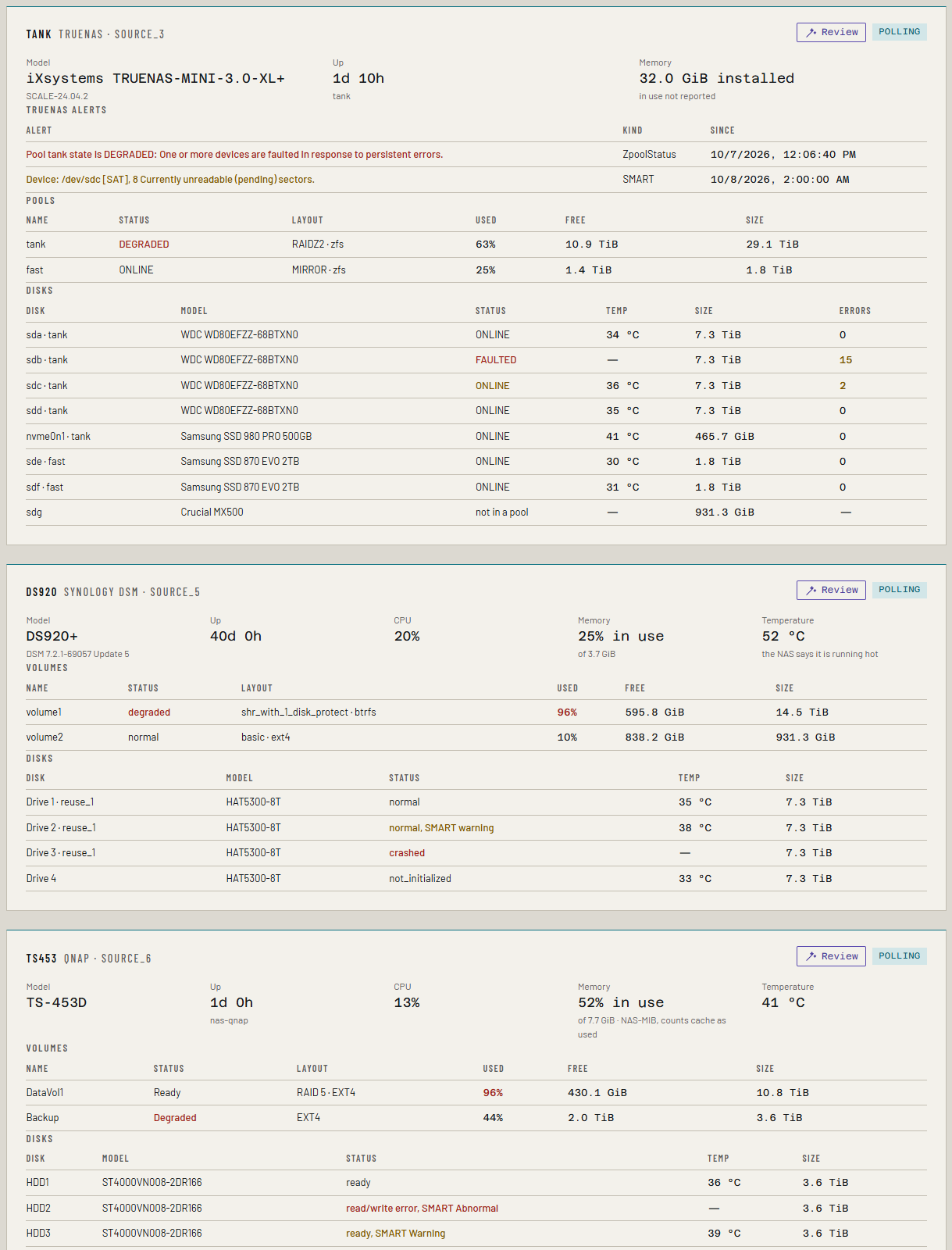Click 'read/write error, SMART Abnormal' status of HDD2
Screen dimensions: 952x1250
click(x=422, y=1209)
